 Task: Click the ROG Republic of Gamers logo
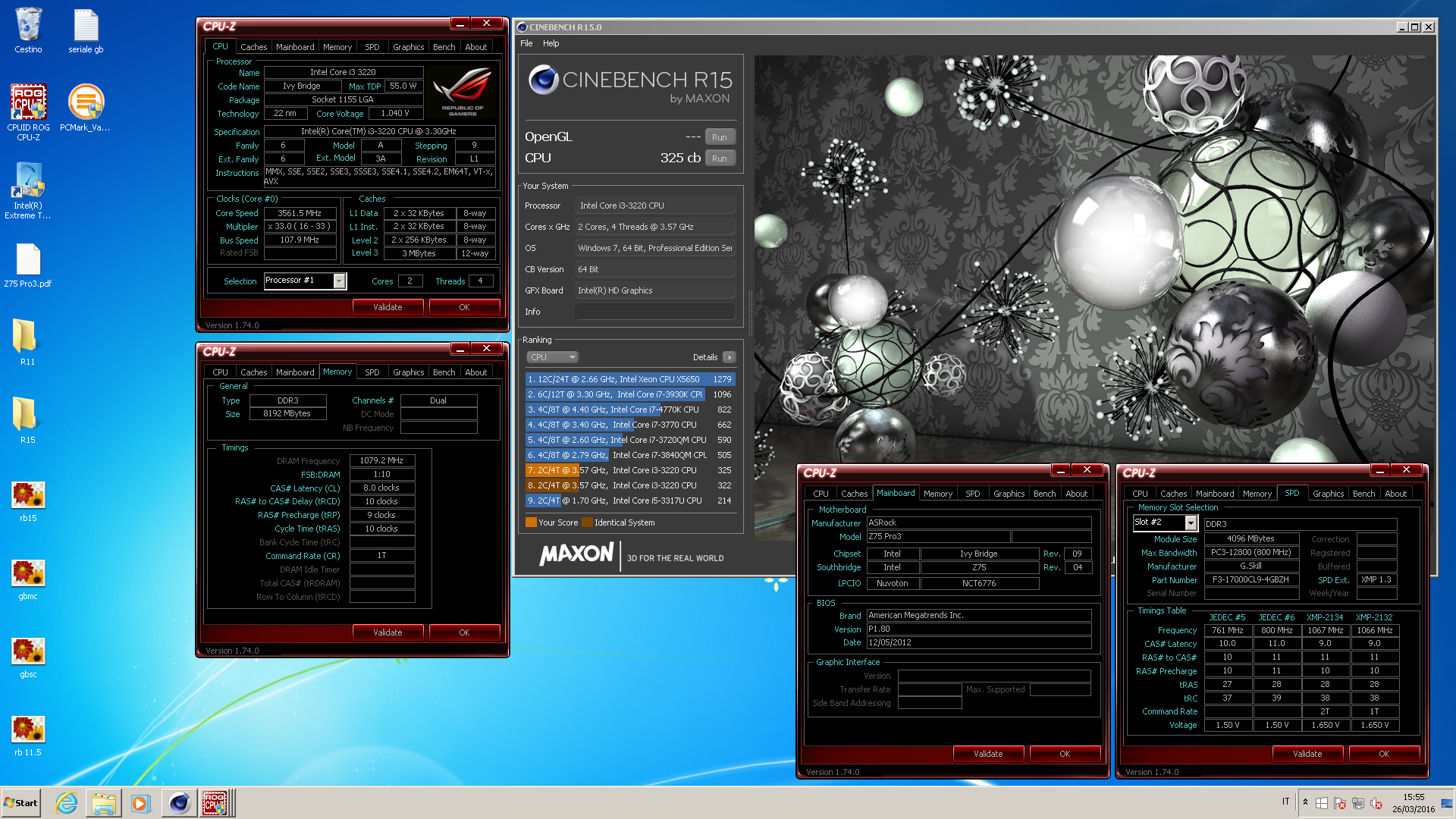tap(463, 91)
